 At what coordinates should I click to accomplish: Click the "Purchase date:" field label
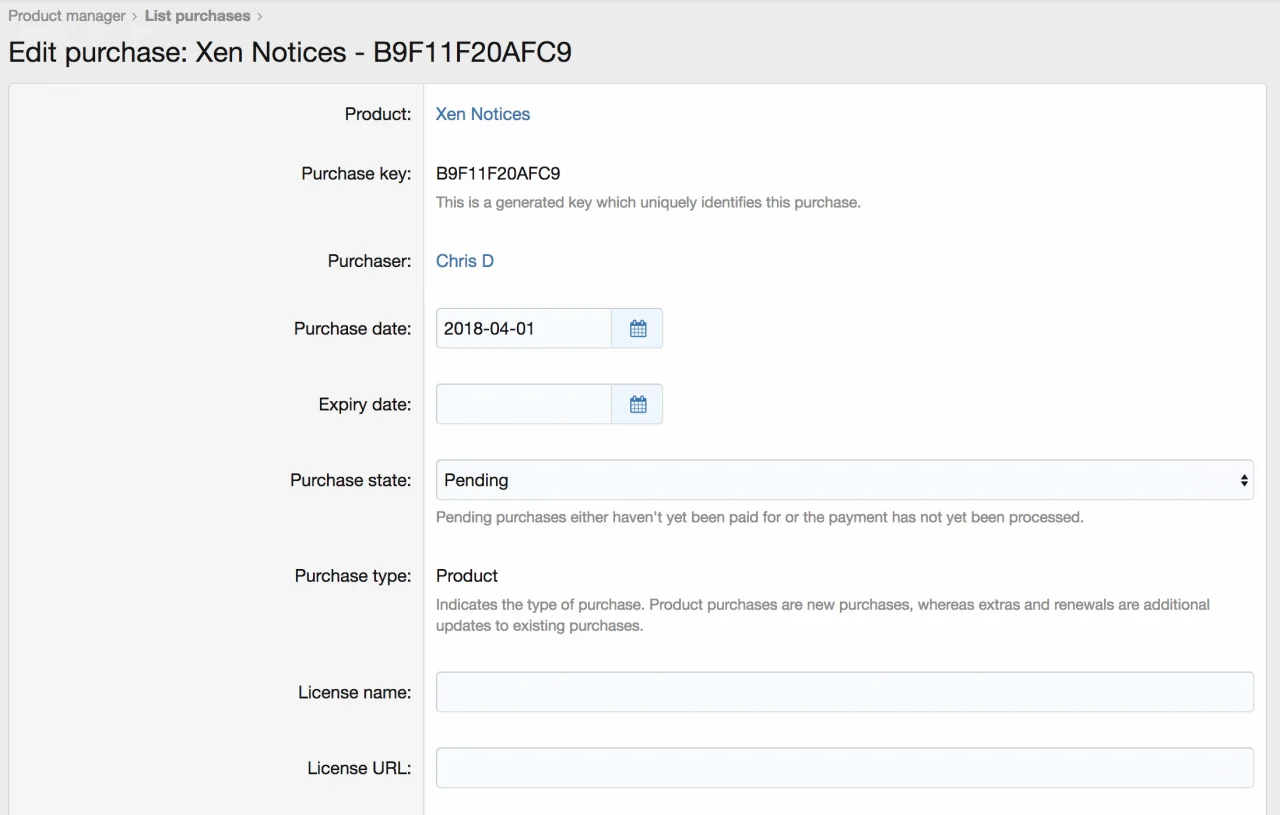352,328
